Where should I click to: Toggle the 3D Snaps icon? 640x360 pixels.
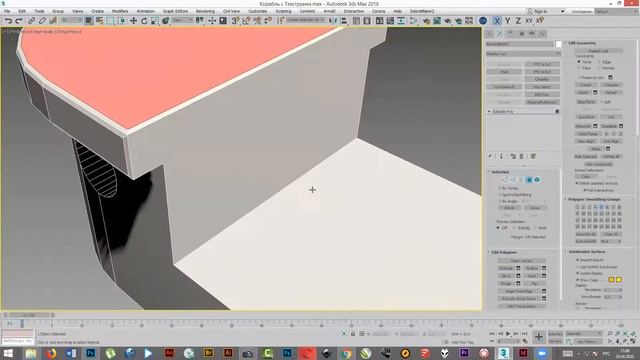[235, 20]
